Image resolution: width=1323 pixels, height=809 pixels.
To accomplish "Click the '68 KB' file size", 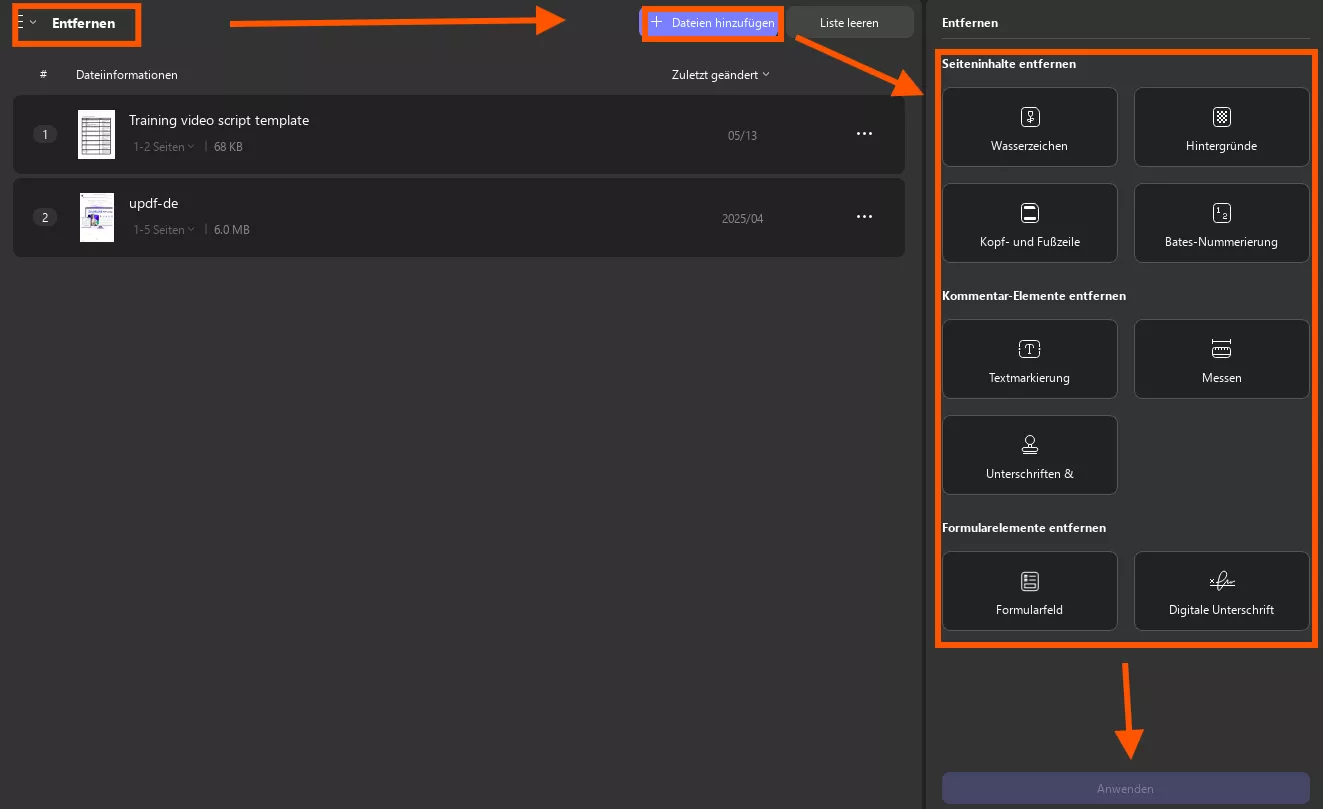I will pos(228,147).
